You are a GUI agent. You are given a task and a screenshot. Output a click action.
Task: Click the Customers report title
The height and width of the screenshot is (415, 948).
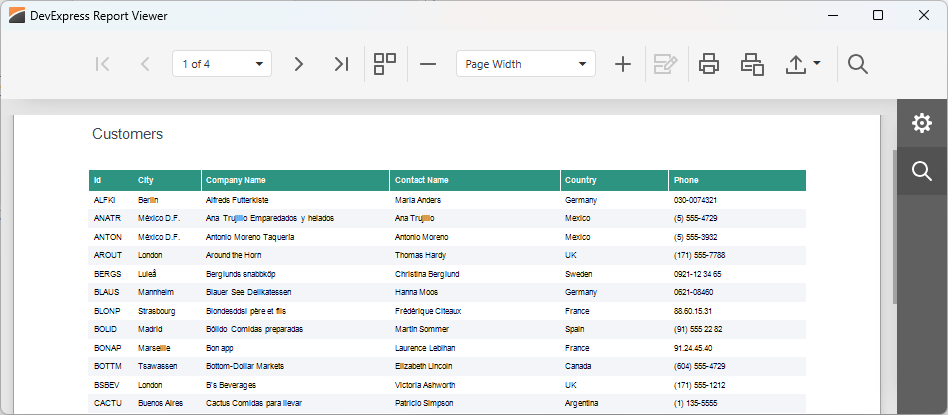click(128, 134)
